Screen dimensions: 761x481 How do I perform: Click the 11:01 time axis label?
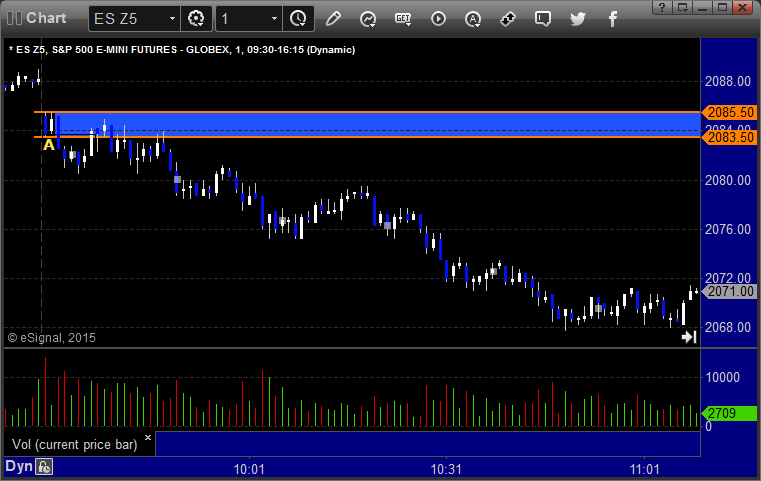(645, 469)
